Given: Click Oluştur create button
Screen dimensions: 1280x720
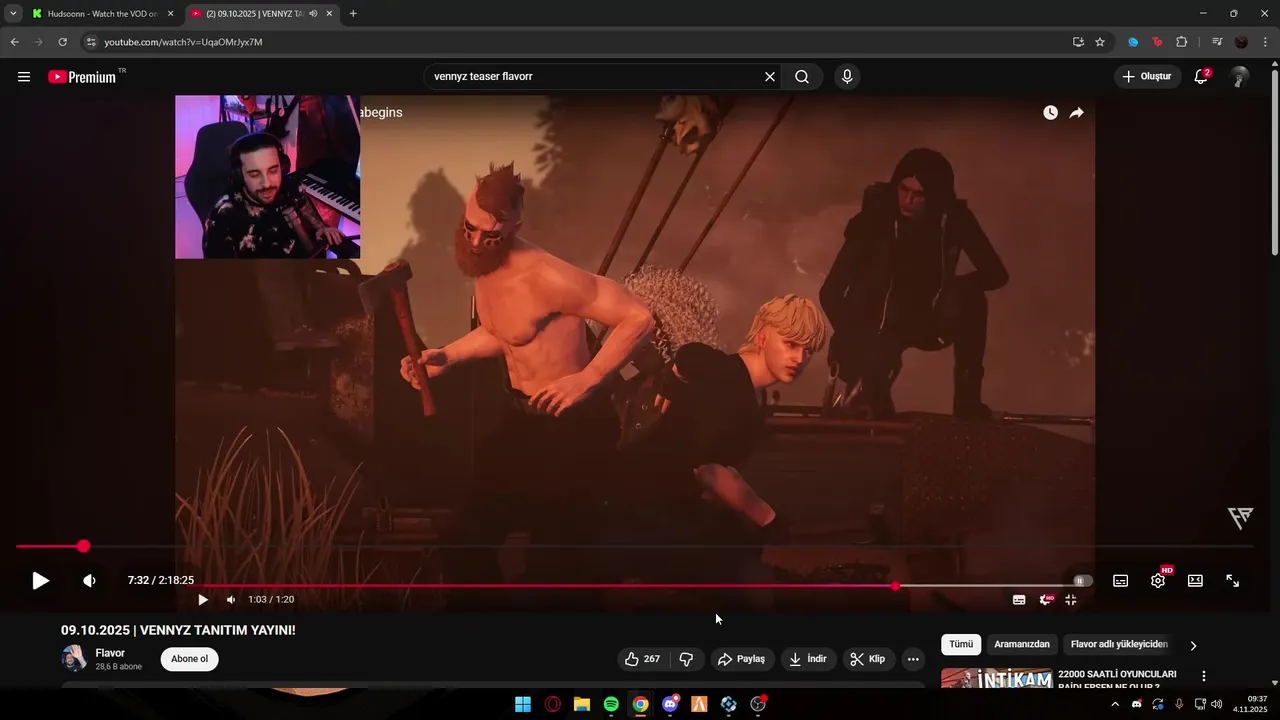Looking at the screenshot, I should click(x=1147, y=77).
